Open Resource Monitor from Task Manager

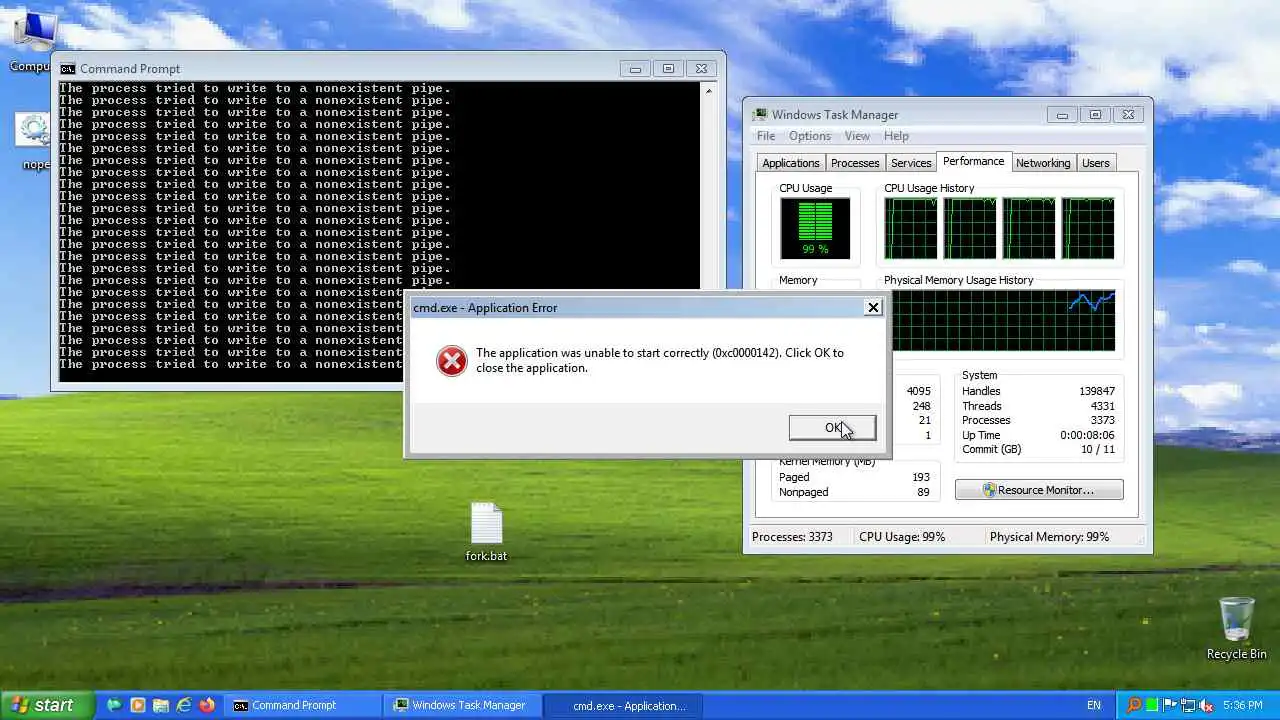click(1039, 490)
